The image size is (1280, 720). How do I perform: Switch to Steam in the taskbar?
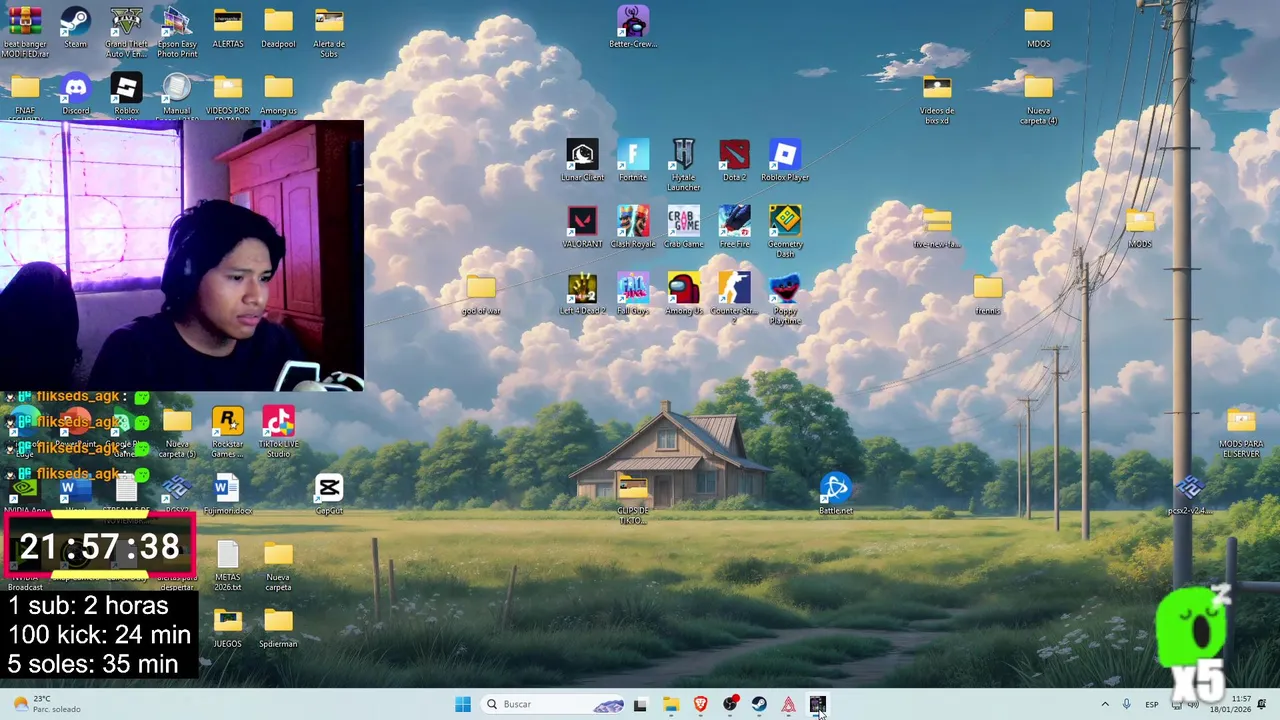(759, 704)
